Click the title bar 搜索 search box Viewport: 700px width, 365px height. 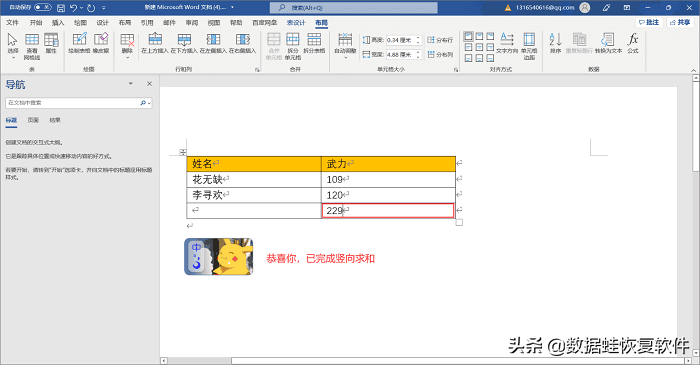[354, 8]
